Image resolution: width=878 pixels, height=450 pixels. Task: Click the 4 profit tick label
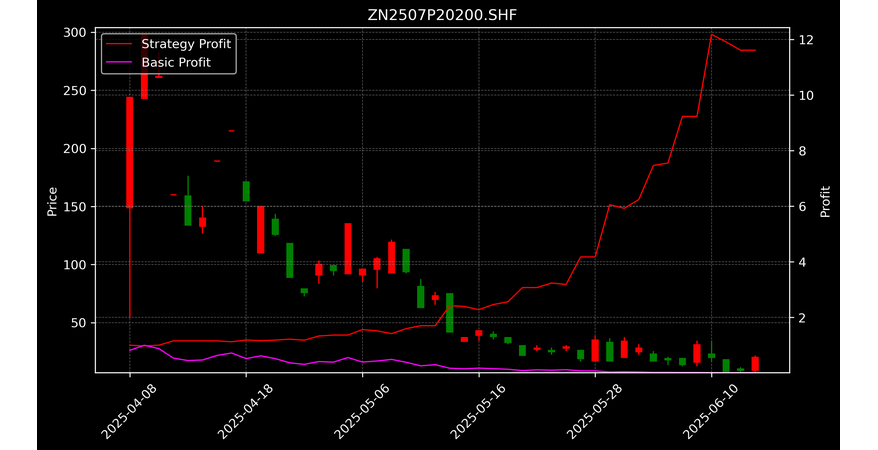click(802, 262)
